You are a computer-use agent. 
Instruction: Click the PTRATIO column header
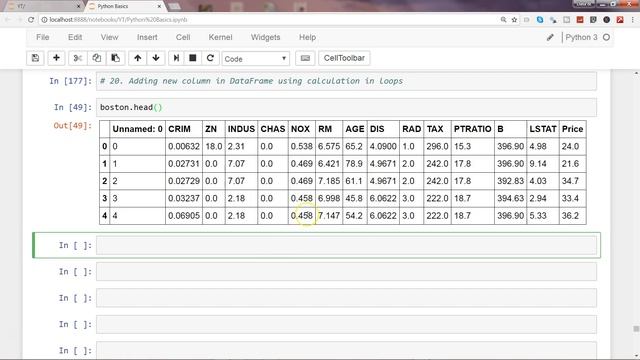[x=472, y=129]
